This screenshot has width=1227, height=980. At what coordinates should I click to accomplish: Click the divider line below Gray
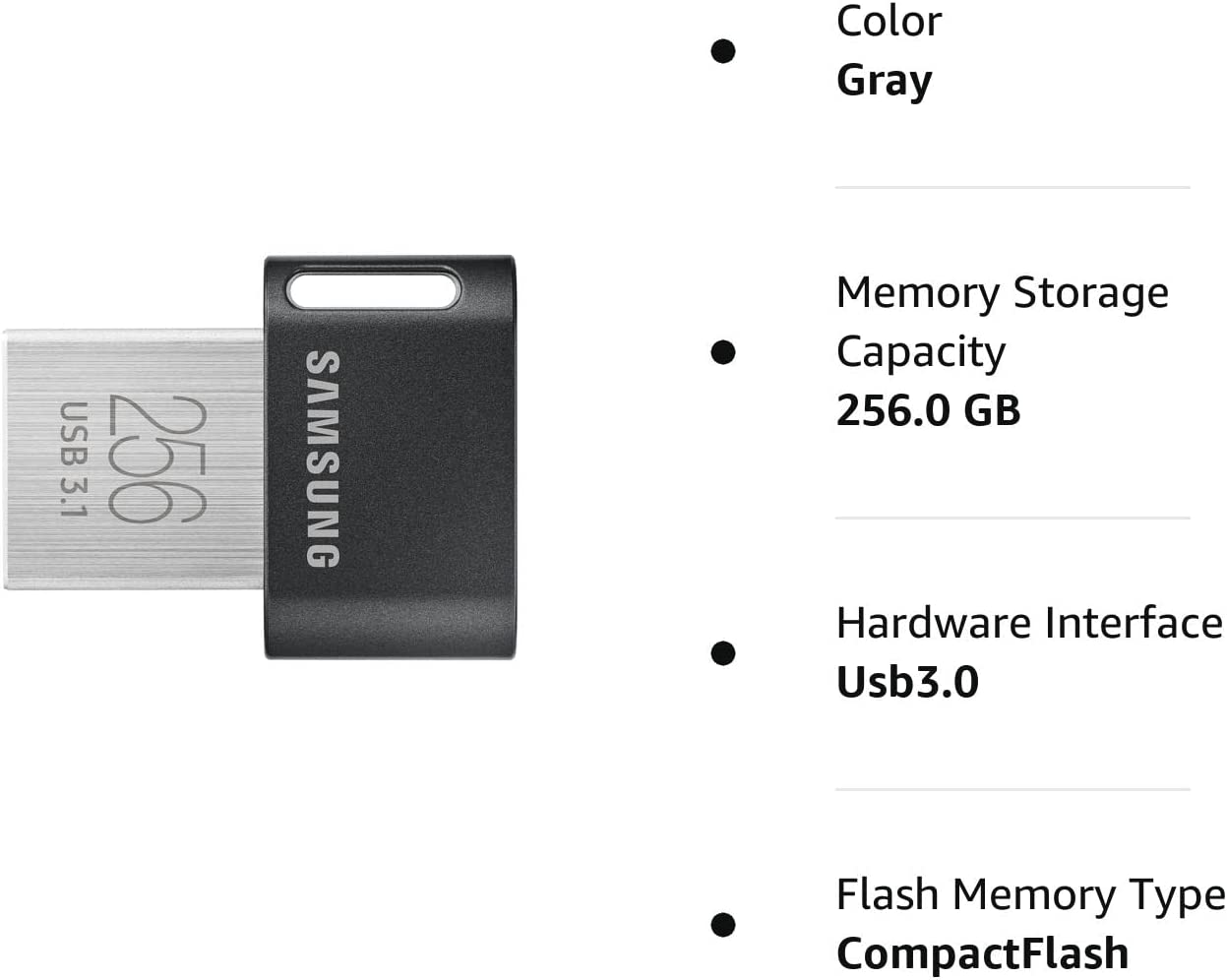click(x=1012, y=187)
